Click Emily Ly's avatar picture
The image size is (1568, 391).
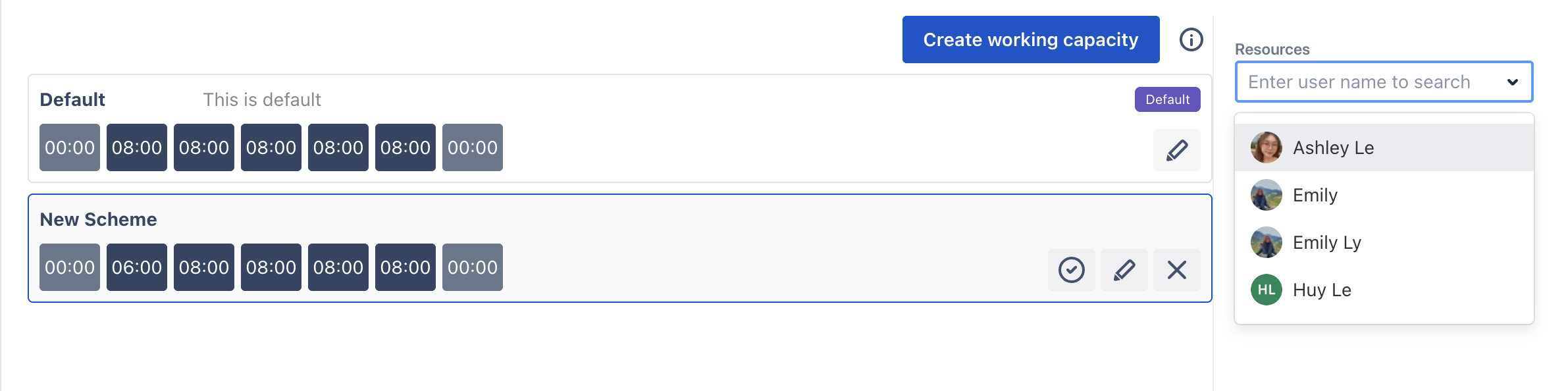tap(1266, 242)
